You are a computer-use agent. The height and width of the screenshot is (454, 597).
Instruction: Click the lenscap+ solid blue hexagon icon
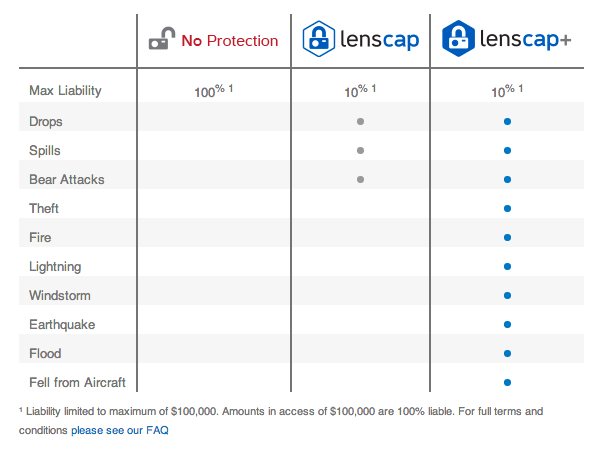tap(458, 38)
